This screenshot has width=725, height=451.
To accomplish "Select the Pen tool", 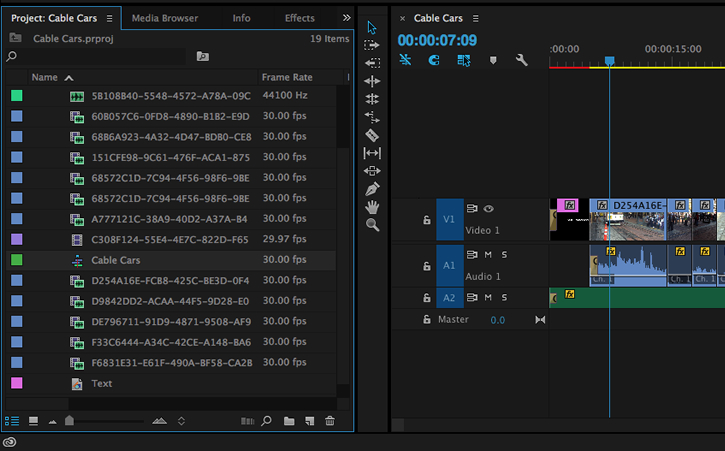I will (372, 189).
